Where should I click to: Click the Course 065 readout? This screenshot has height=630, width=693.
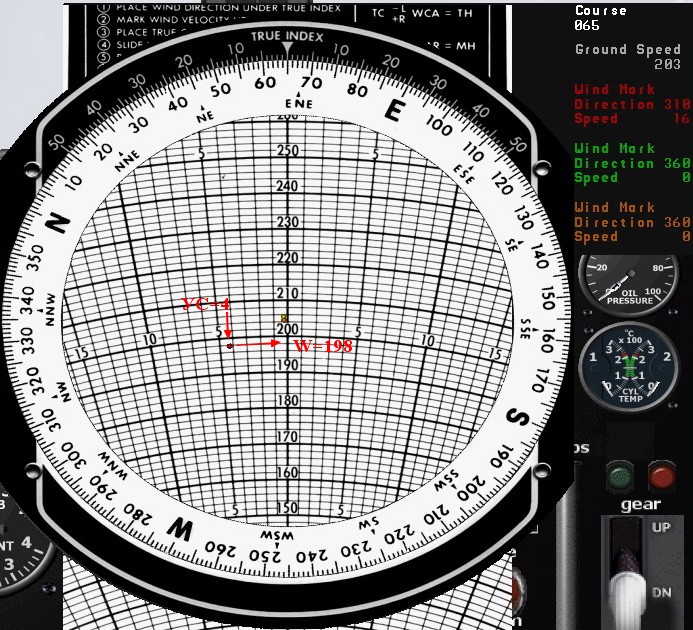pyautogui.click(x=601, y=18)
